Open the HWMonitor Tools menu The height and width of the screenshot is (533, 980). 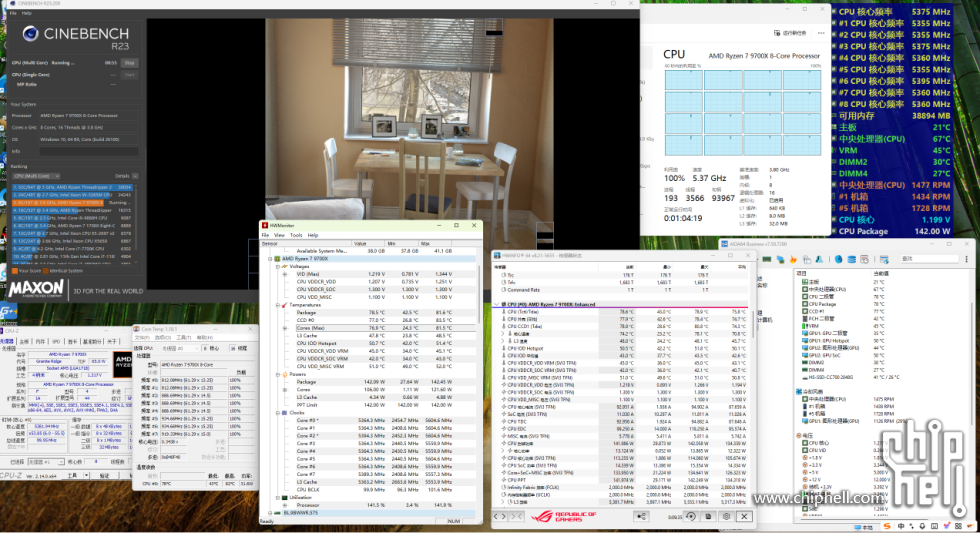pos(296,236)
